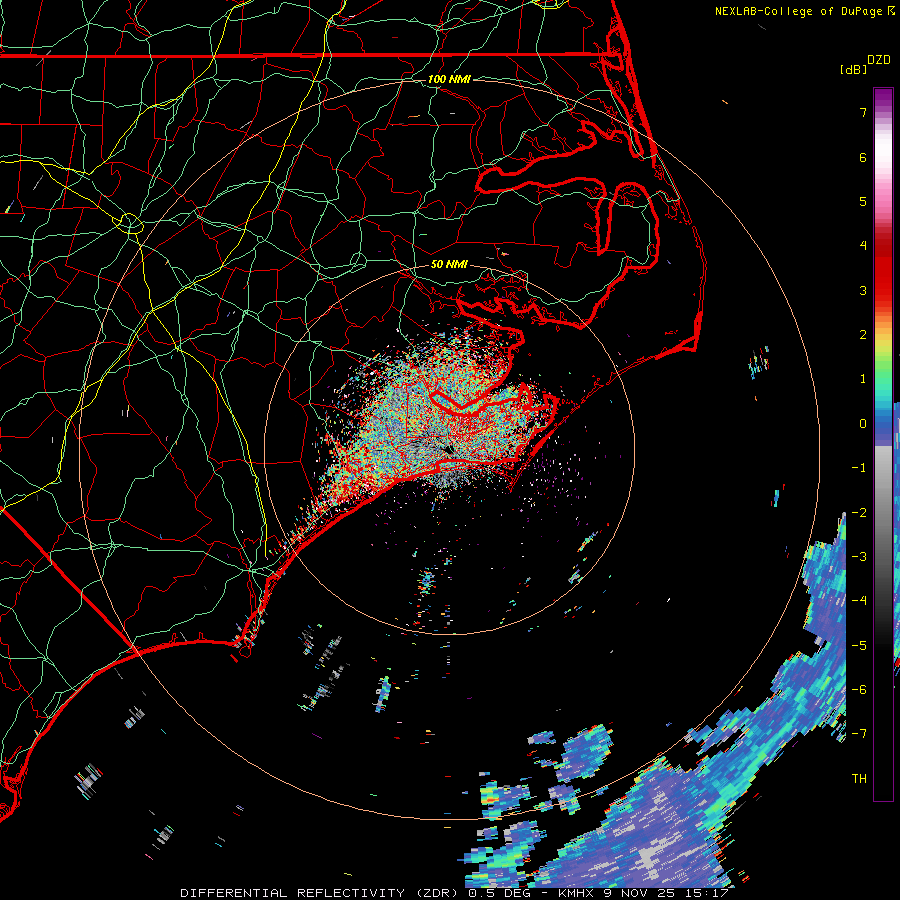
Task: Click the NEXLAB-College of DuPage credit text
Action: click(x=798, y=11)
